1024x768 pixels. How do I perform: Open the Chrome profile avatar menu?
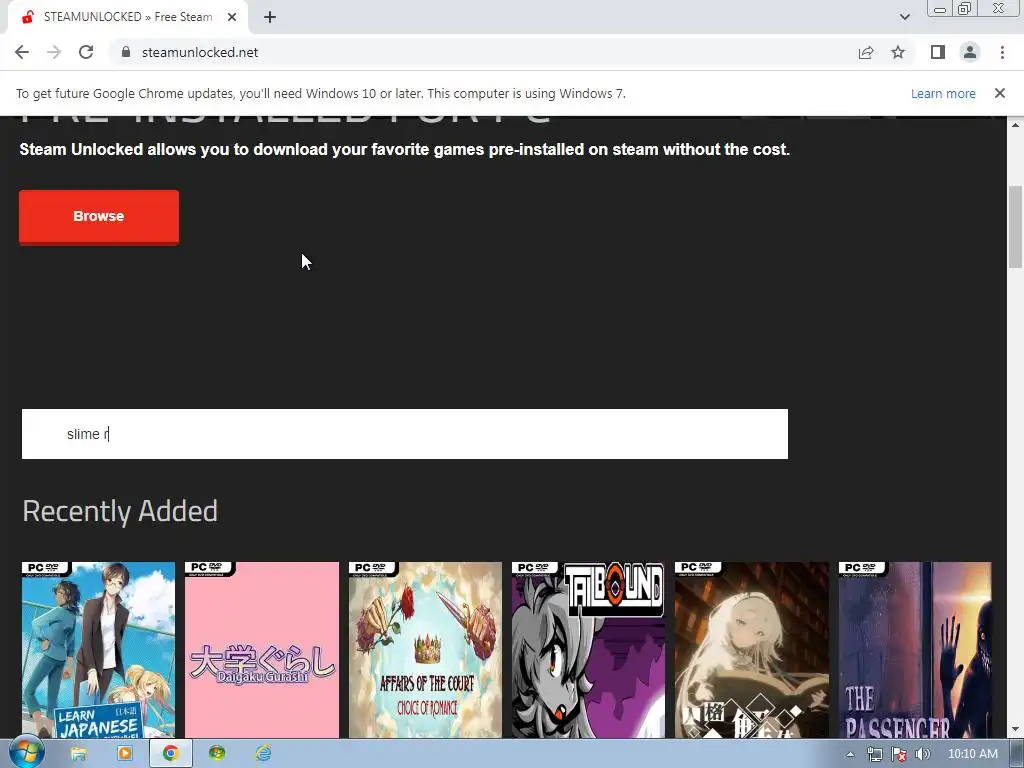click(970, 52)
